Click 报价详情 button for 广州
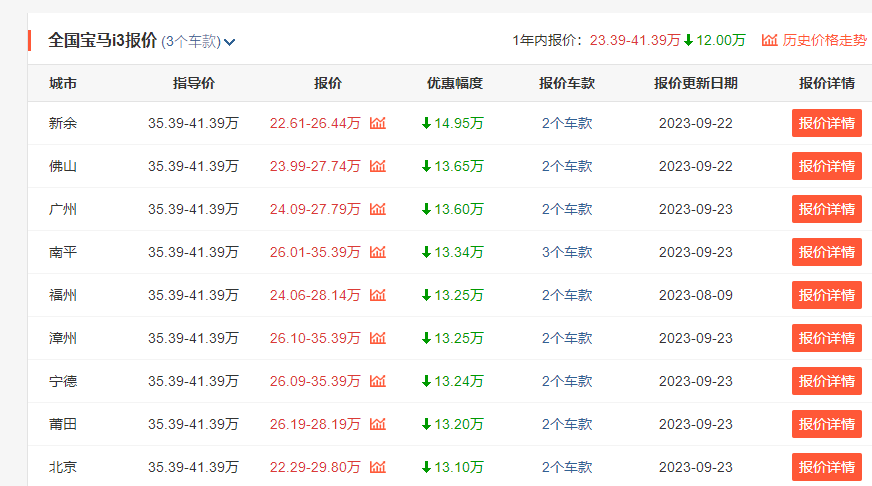 827,209
